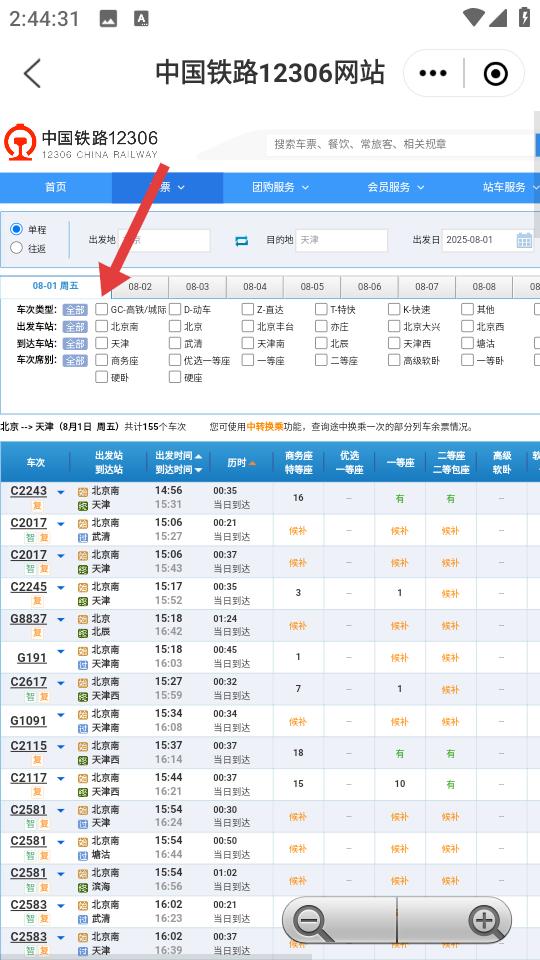Click the 复 badge under G8837
540x960 pixels.
click(37, 633)
